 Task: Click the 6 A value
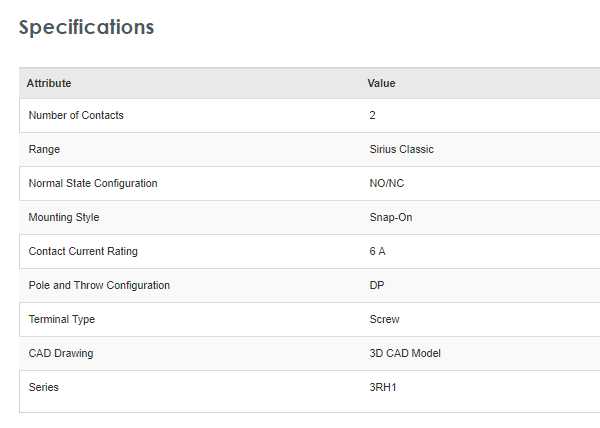(x=377, y=251)
